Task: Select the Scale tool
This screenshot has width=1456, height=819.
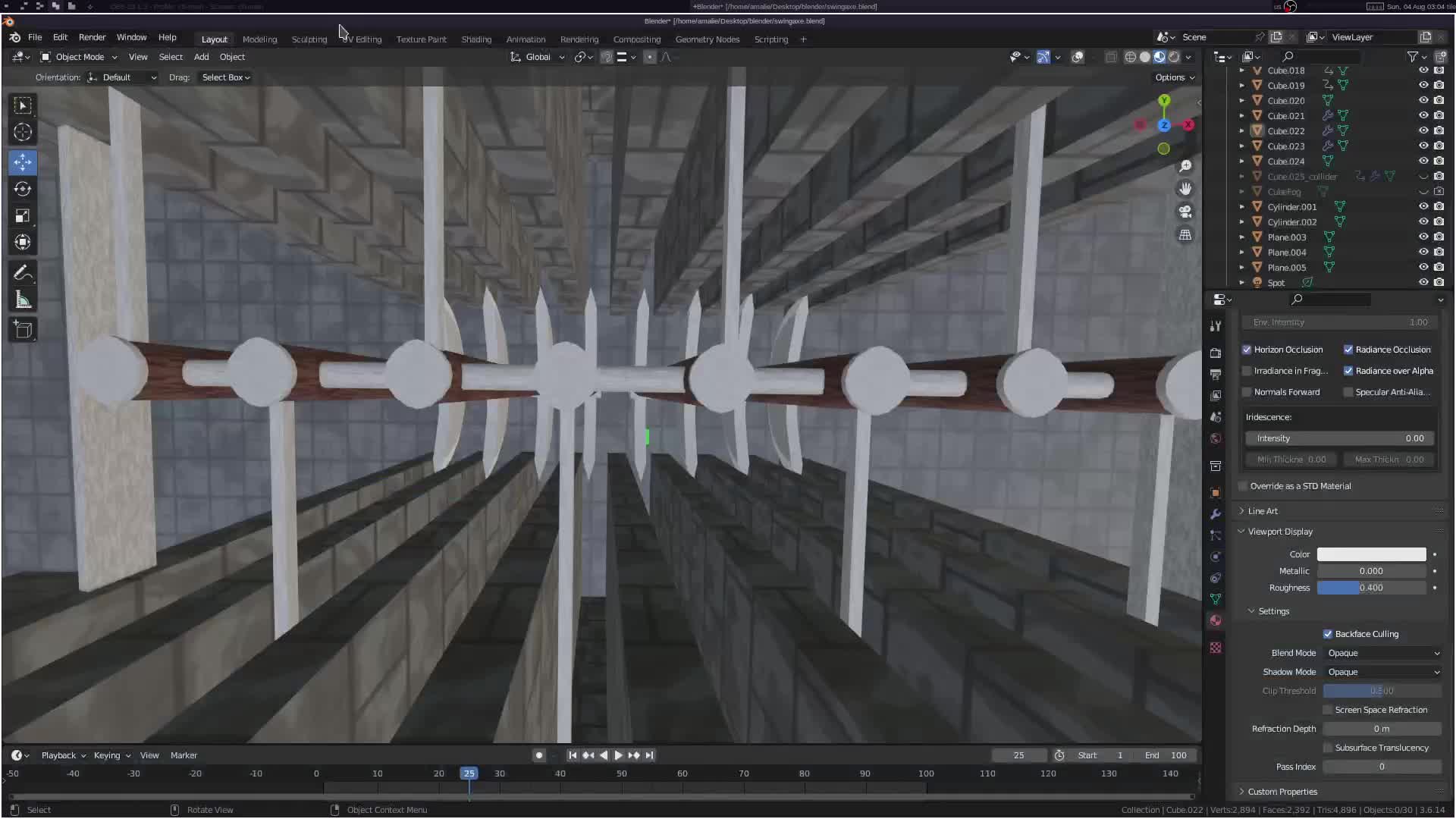Action: [23, 216]
